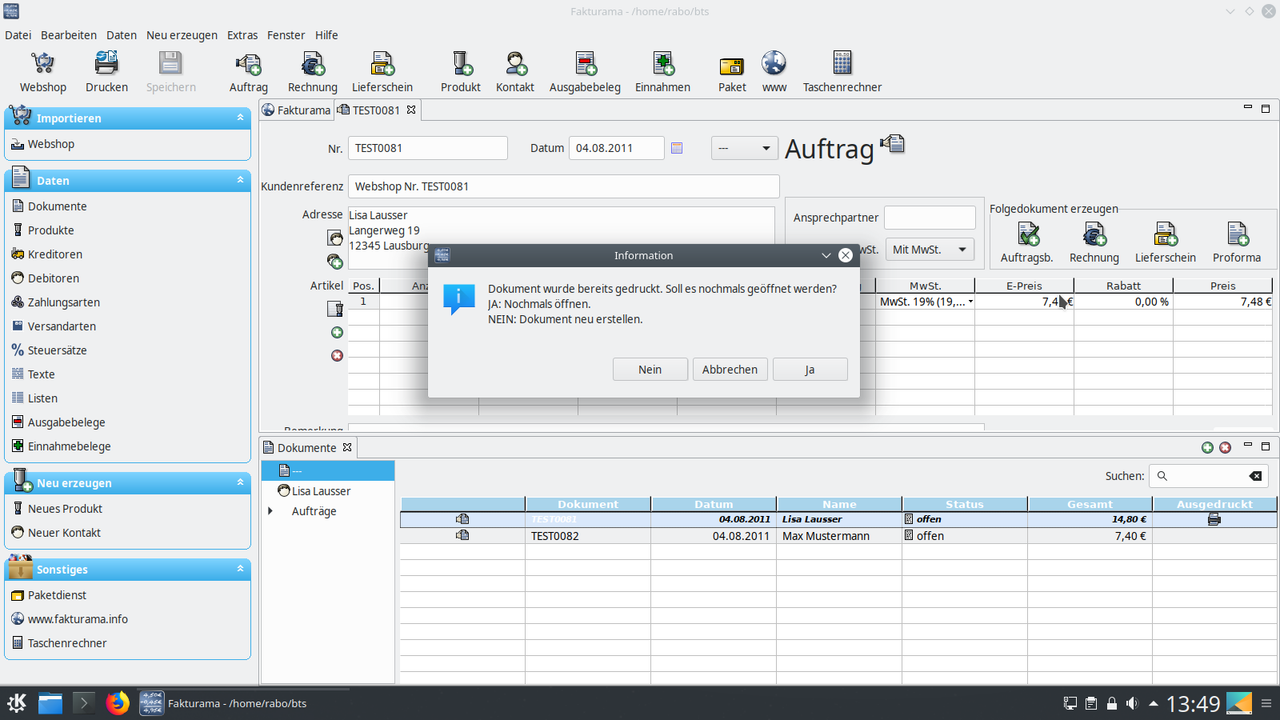Click the volume icon in system tray
Screen dimensions: 1280x720
(x=1132, y=703)
